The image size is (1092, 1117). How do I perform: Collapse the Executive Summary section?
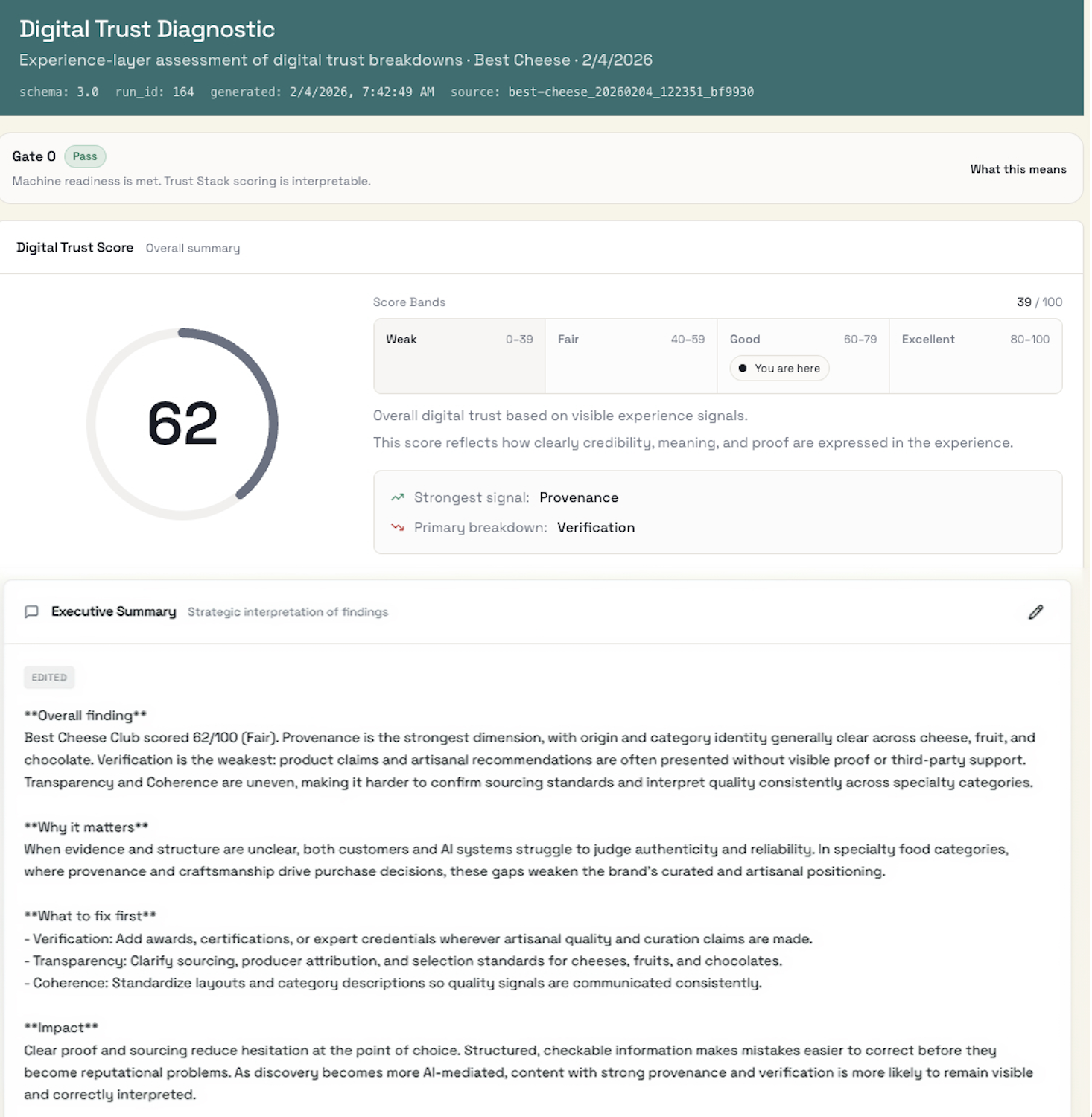113,611
